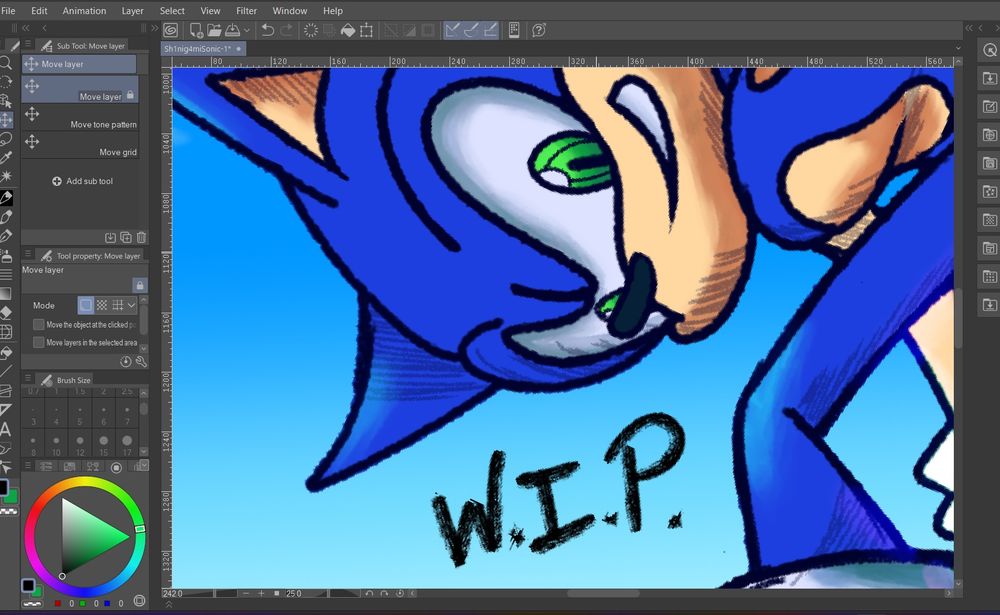Delete the selected sub tool trash icon

coord(141,237)
